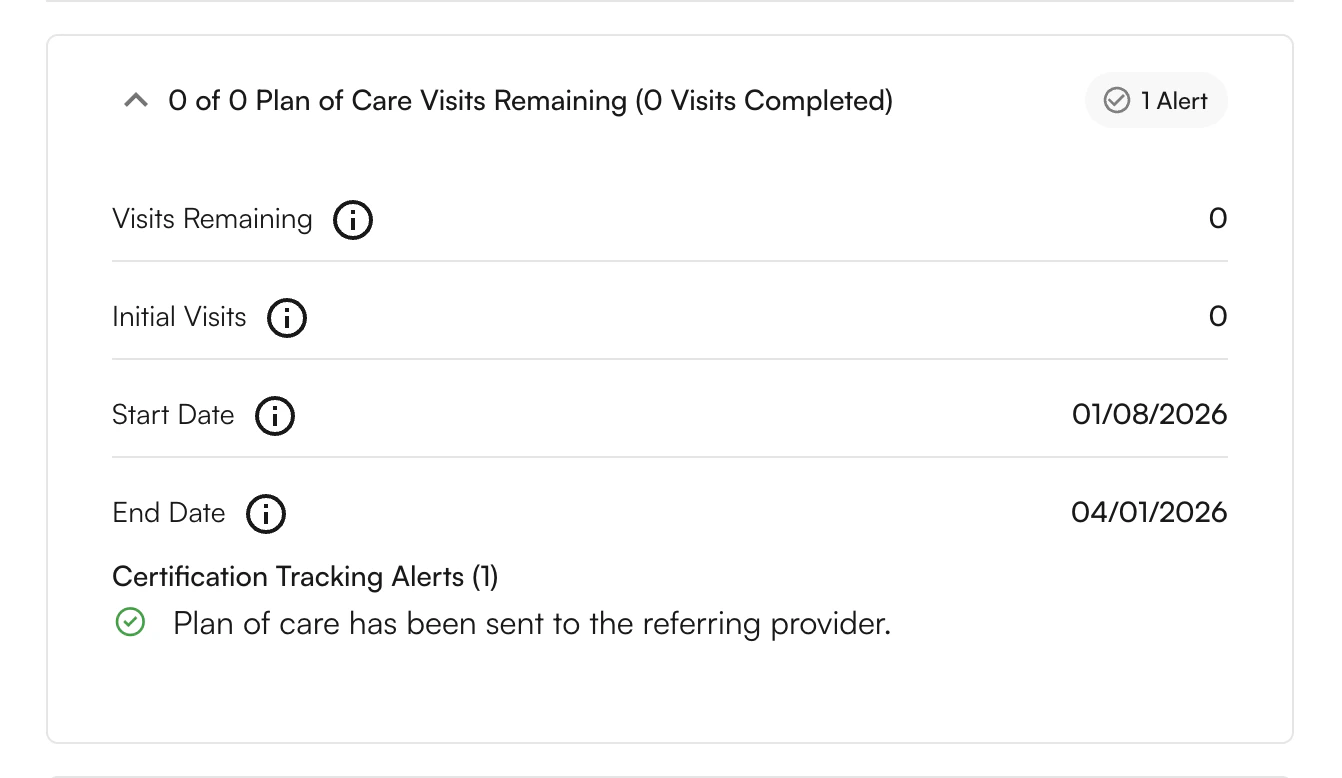Select the Plan of Care Visits header title

click(531, 100)
